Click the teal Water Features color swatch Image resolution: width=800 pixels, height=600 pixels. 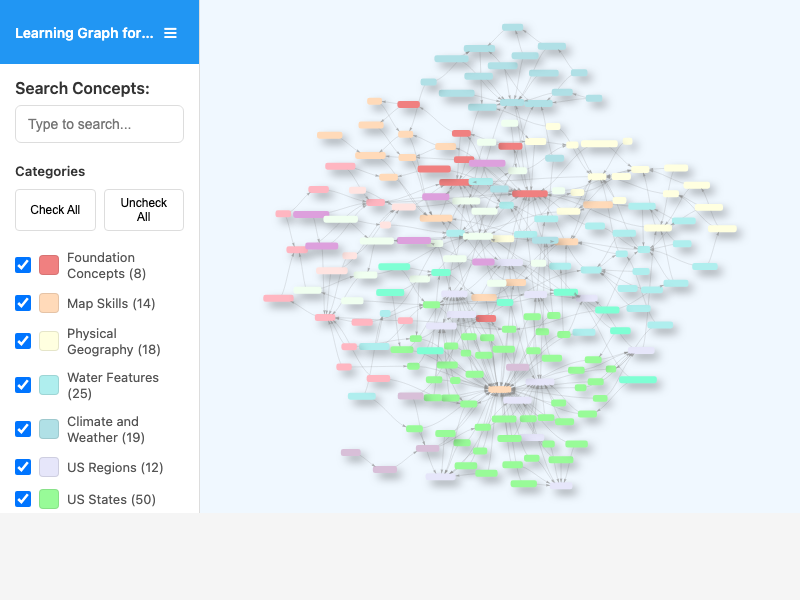pos(49,384)
